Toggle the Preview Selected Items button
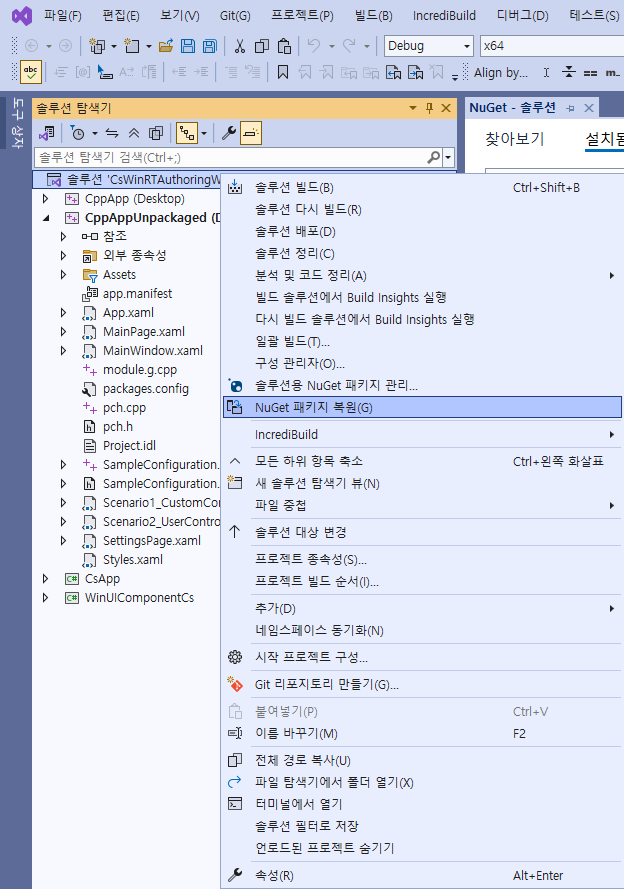The height and width of the screenshot is (889, 624). coord(251,133)
